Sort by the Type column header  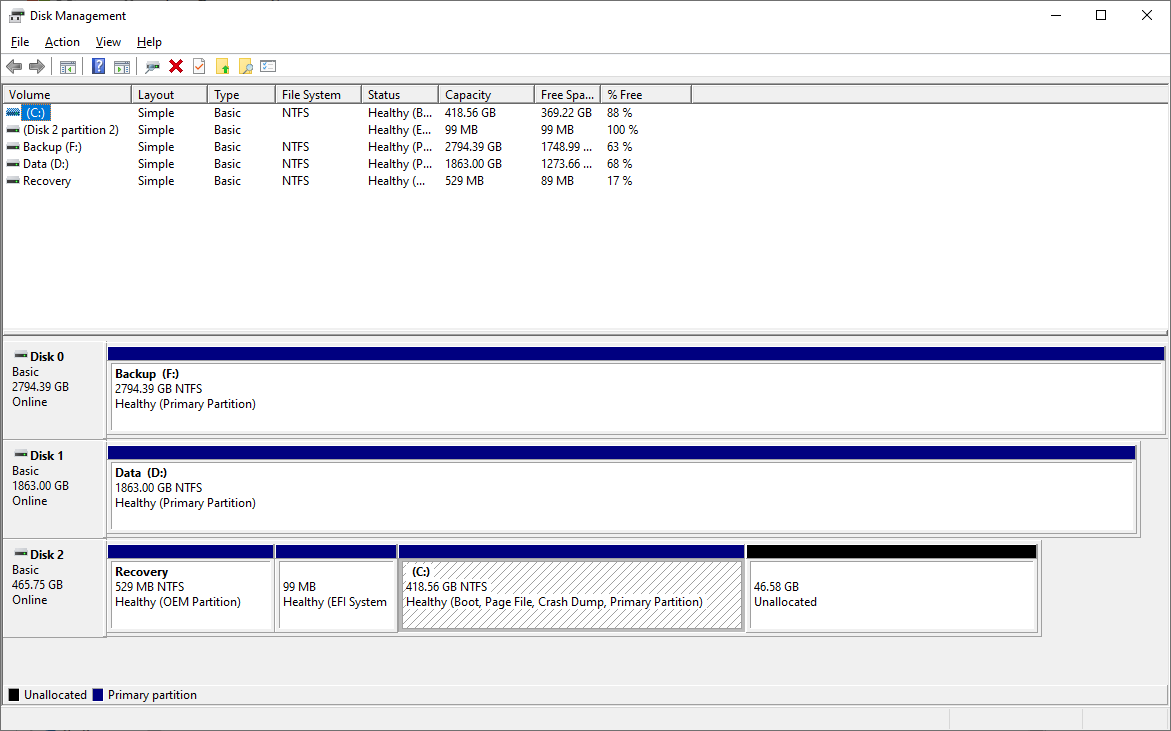click(241, 95)
